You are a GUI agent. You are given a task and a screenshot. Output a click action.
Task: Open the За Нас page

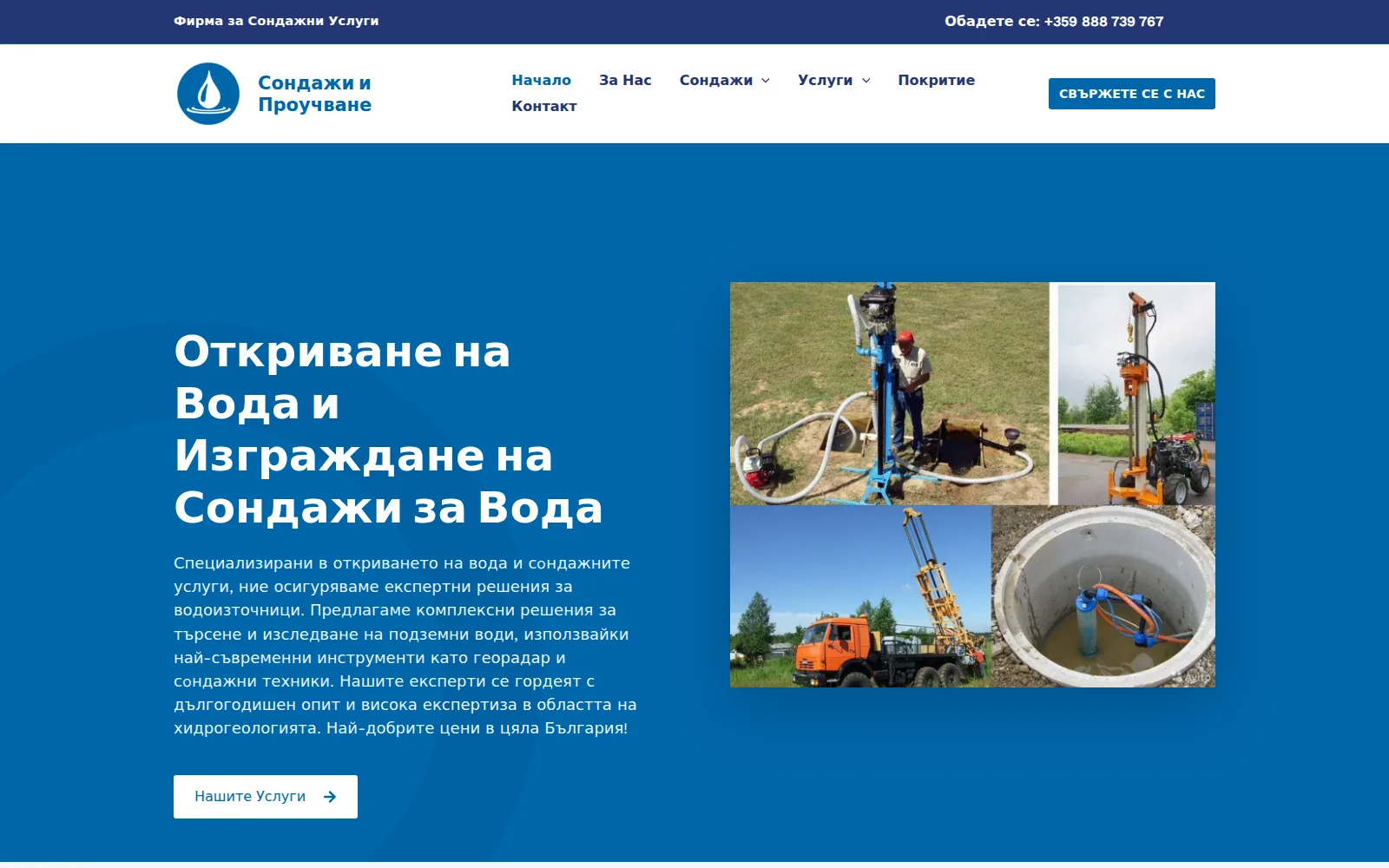pos(625,80)
